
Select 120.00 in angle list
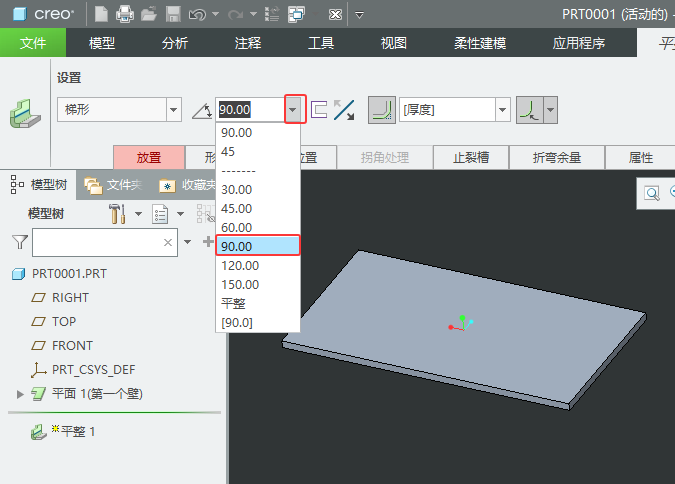tap(257, 265)
